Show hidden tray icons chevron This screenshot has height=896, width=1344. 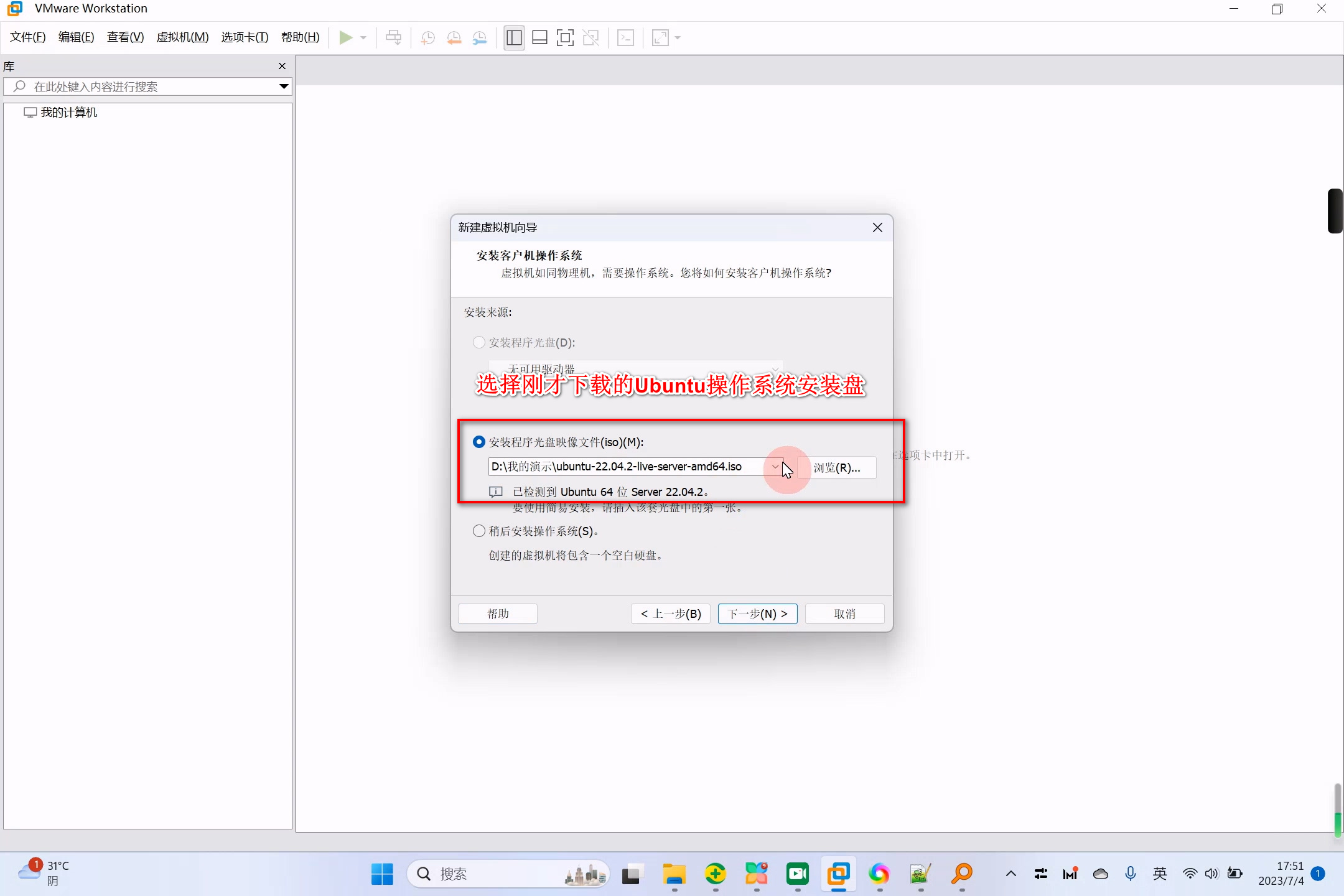coord(1011,874)
